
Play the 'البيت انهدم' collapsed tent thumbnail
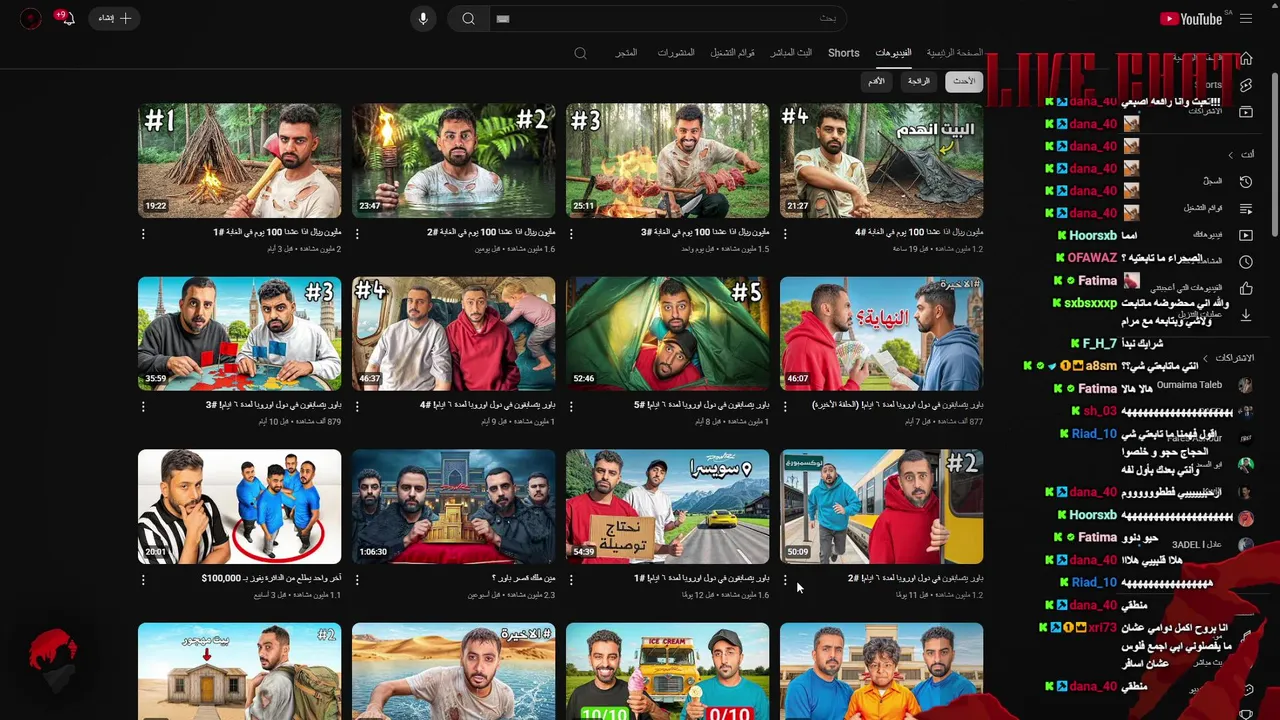click(882, 161)
